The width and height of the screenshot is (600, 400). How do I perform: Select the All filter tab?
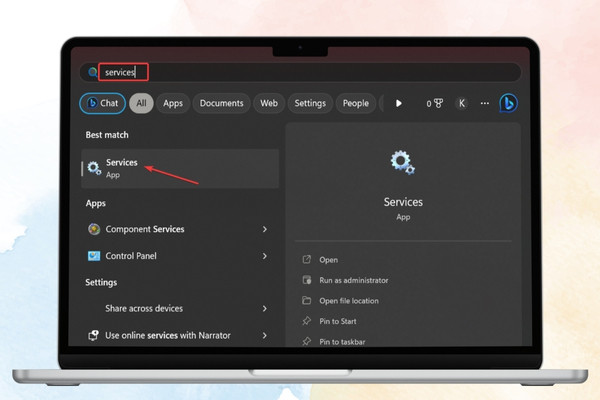(x=141, y=103)
